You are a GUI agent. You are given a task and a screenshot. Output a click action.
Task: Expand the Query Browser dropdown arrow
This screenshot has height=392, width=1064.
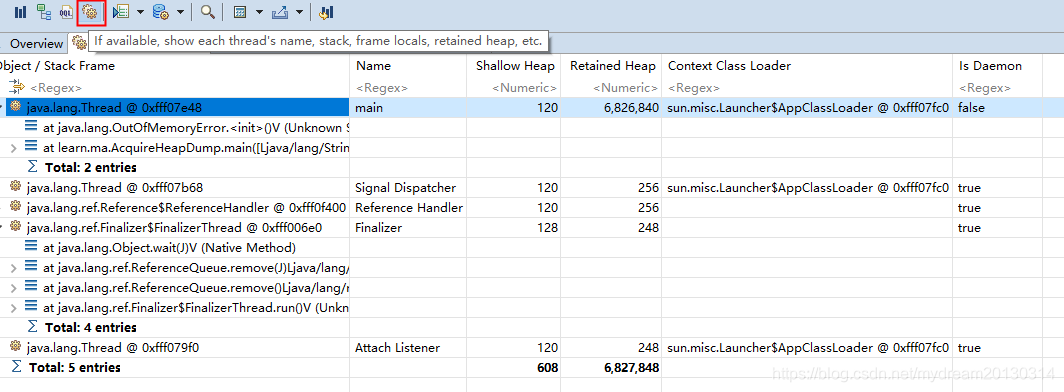coord(180,12)
